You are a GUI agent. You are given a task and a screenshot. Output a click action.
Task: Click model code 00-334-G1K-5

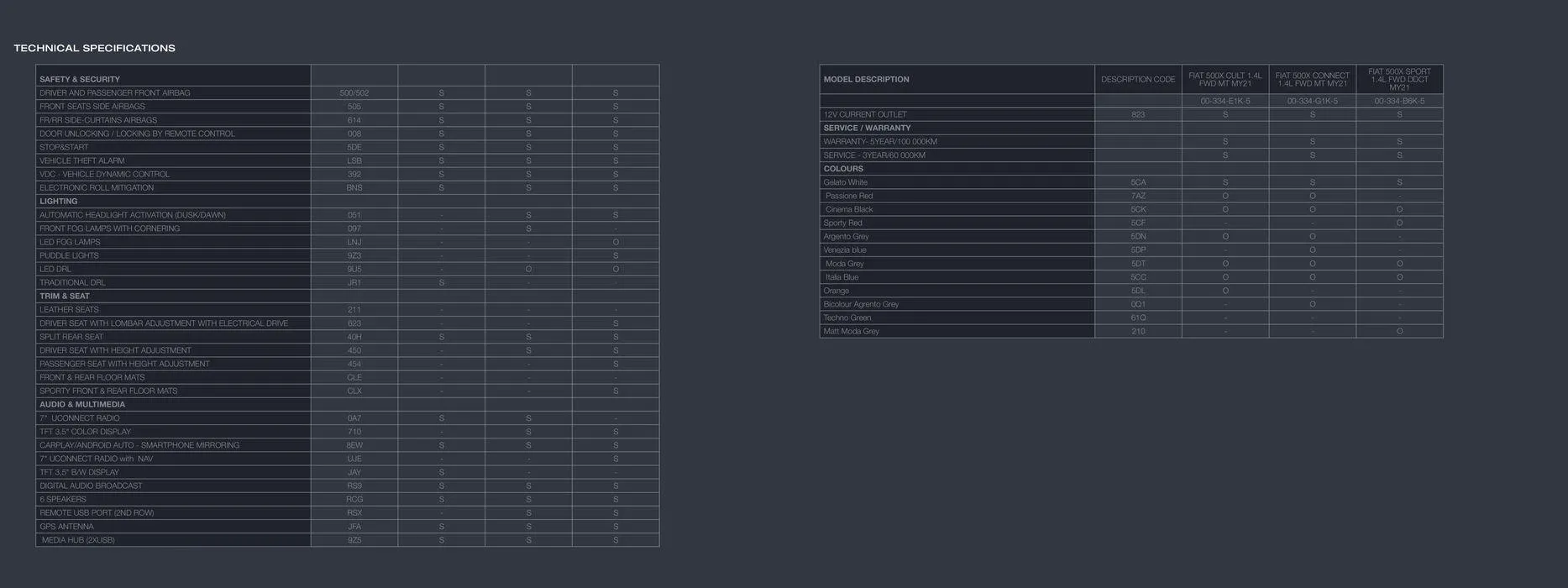pos(1312,101)
